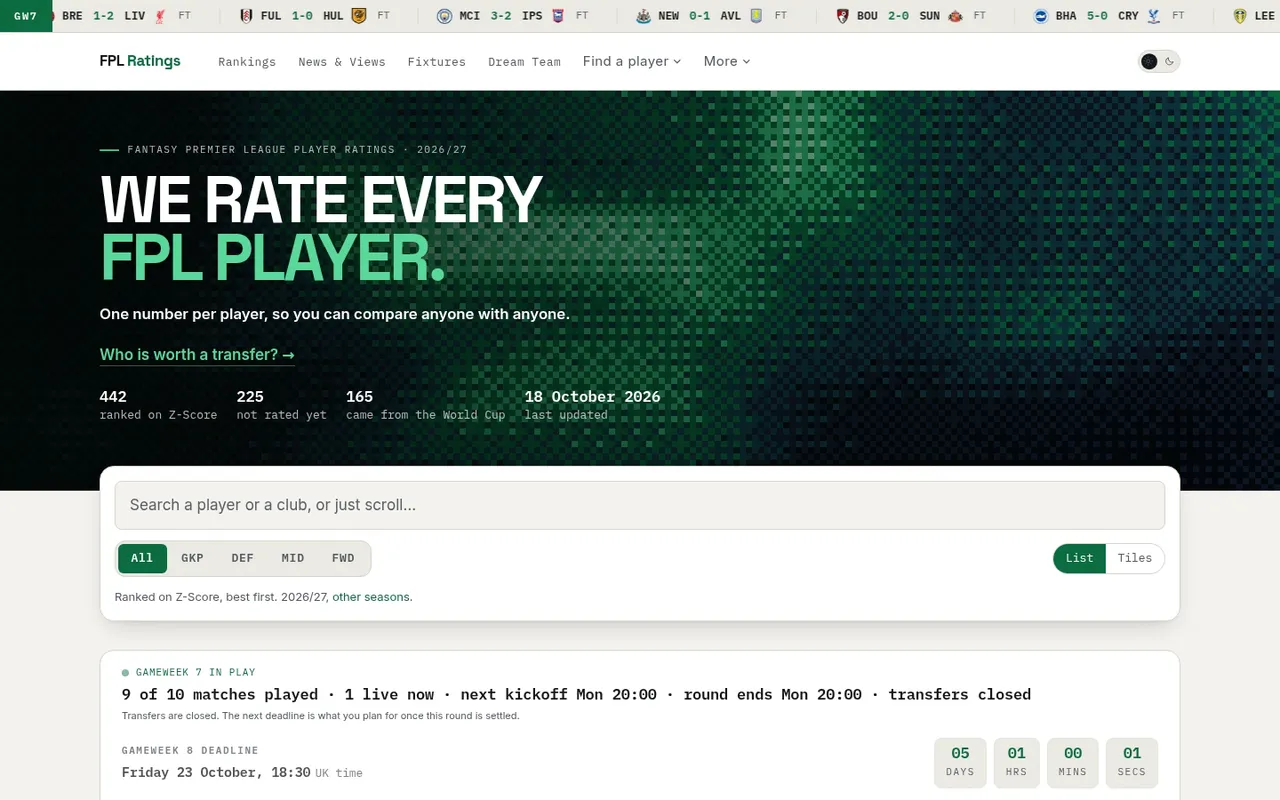This screenshot has width=1280, height=800.
Task: Click the BHA 5-0 CRY score
Action: (1097, 16)
